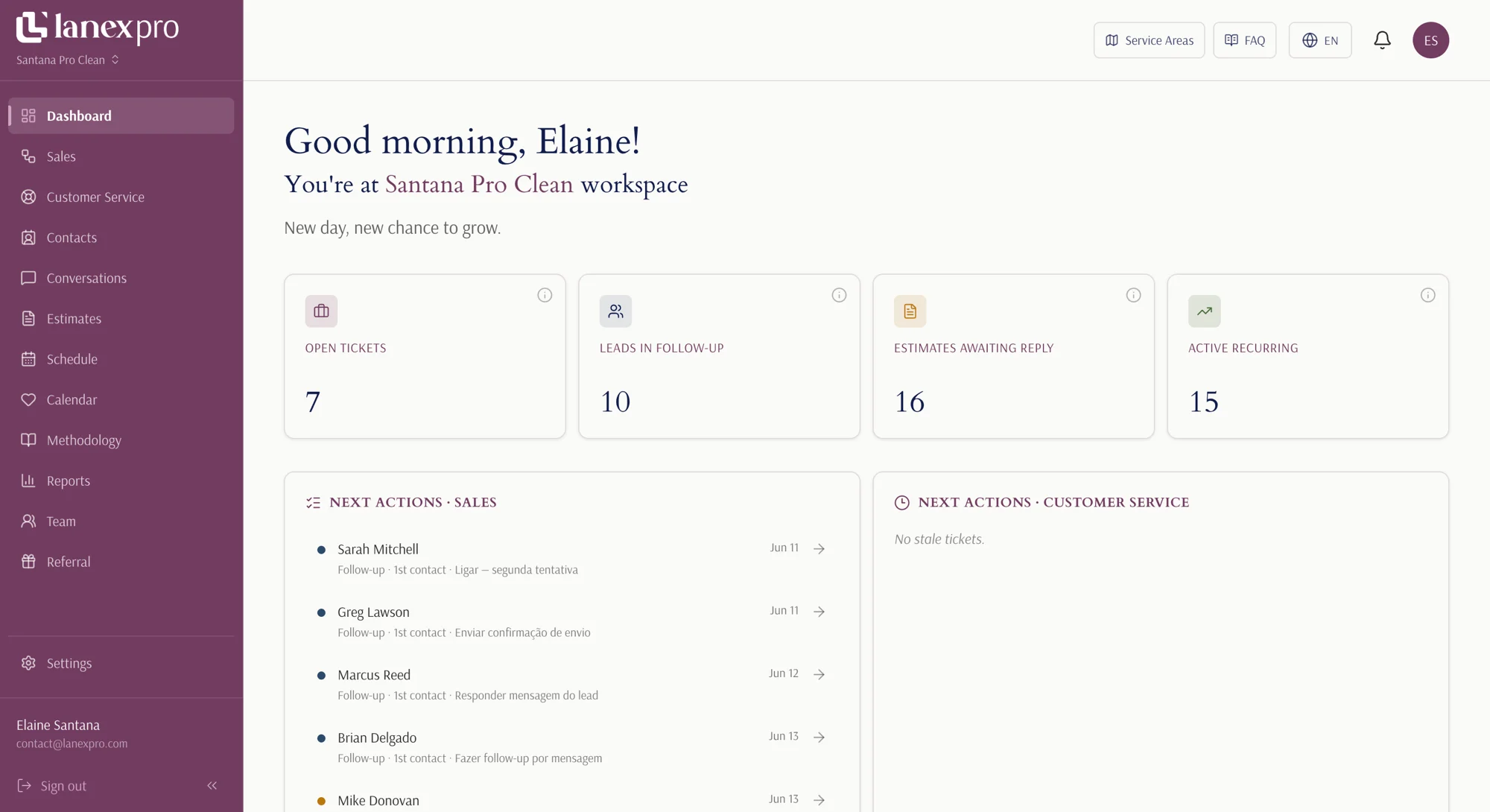
Task: Click the Elaine Santana user name
Action: pos(58,725)
